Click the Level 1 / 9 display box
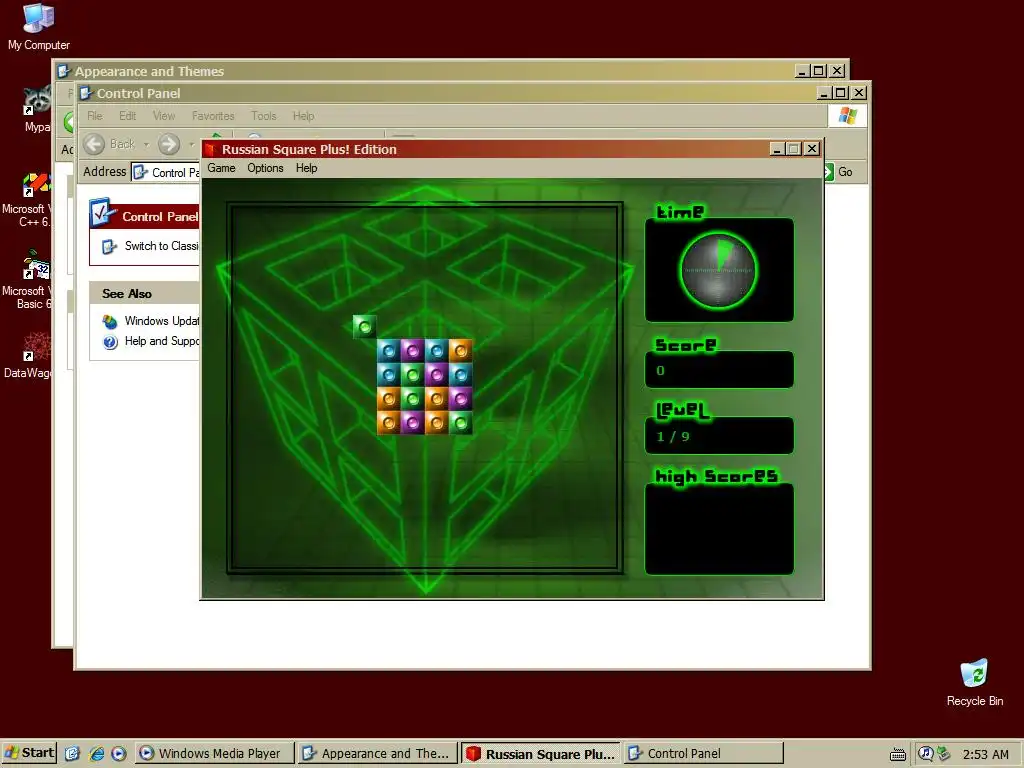 [719, 436]
